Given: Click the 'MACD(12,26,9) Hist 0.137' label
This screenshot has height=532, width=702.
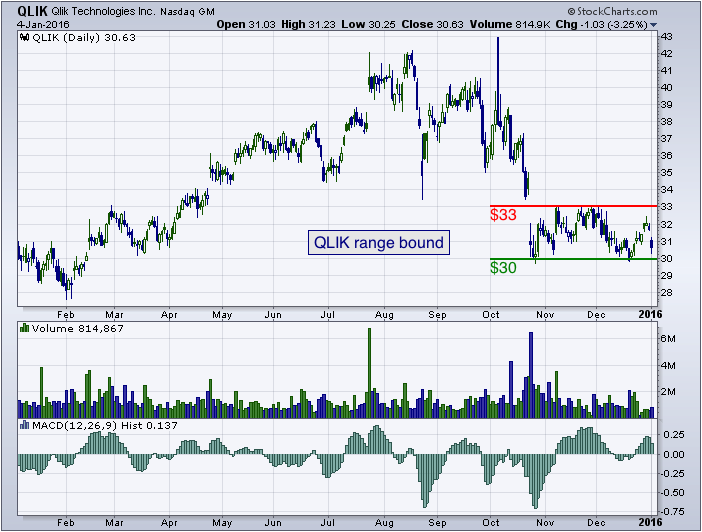Looking at the screenshot, I should click(104, 425).
